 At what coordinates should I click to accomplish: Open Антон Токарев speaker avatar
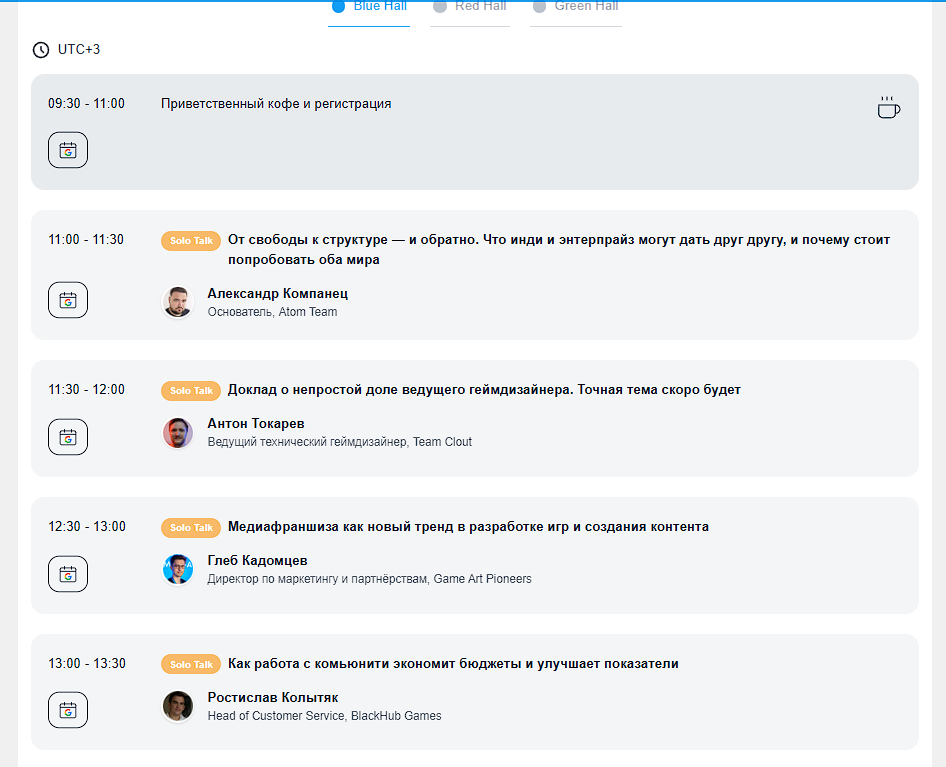[x=177, y=433]
